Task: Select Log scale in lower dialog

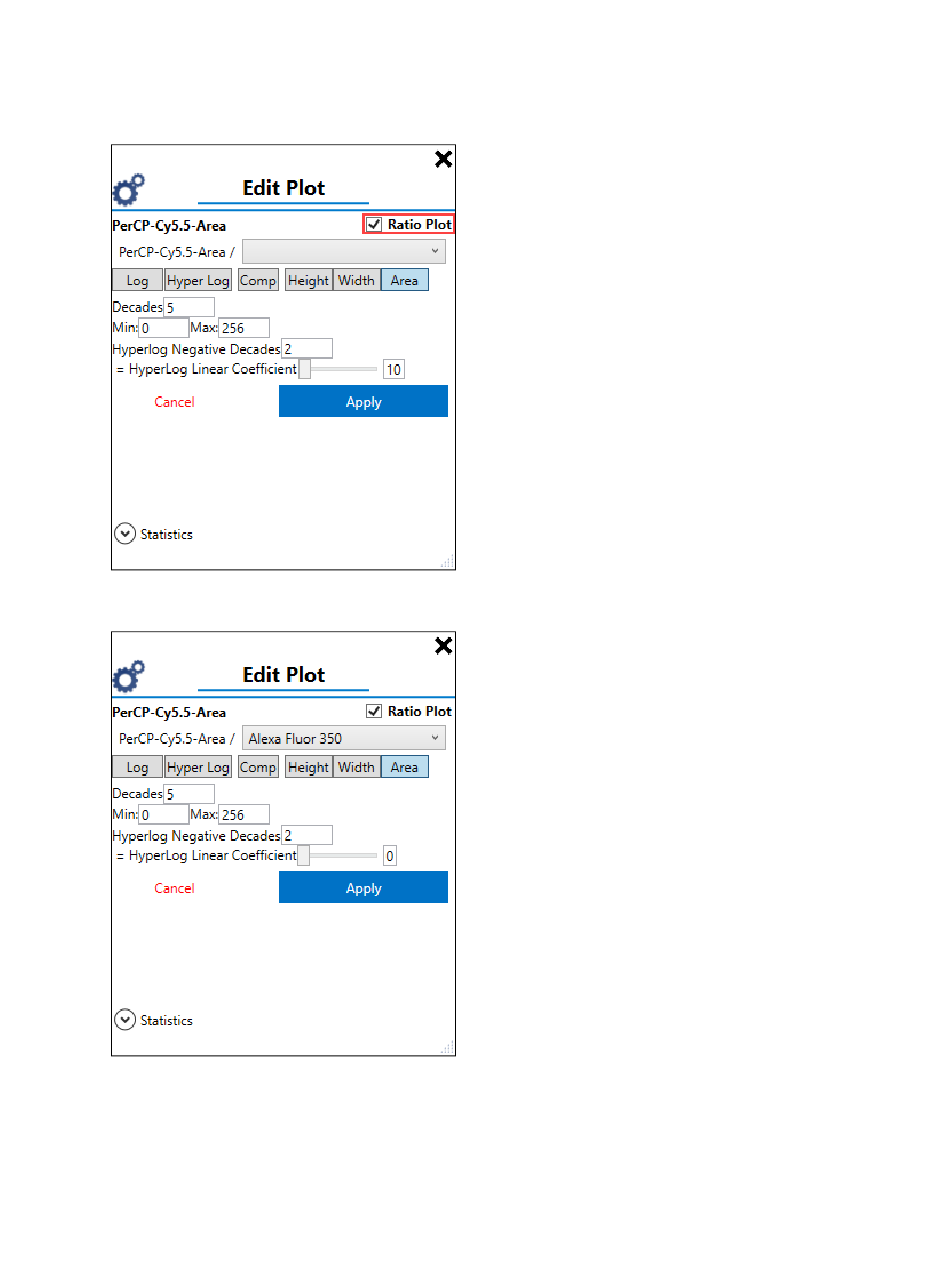Action: click(137, 767)
